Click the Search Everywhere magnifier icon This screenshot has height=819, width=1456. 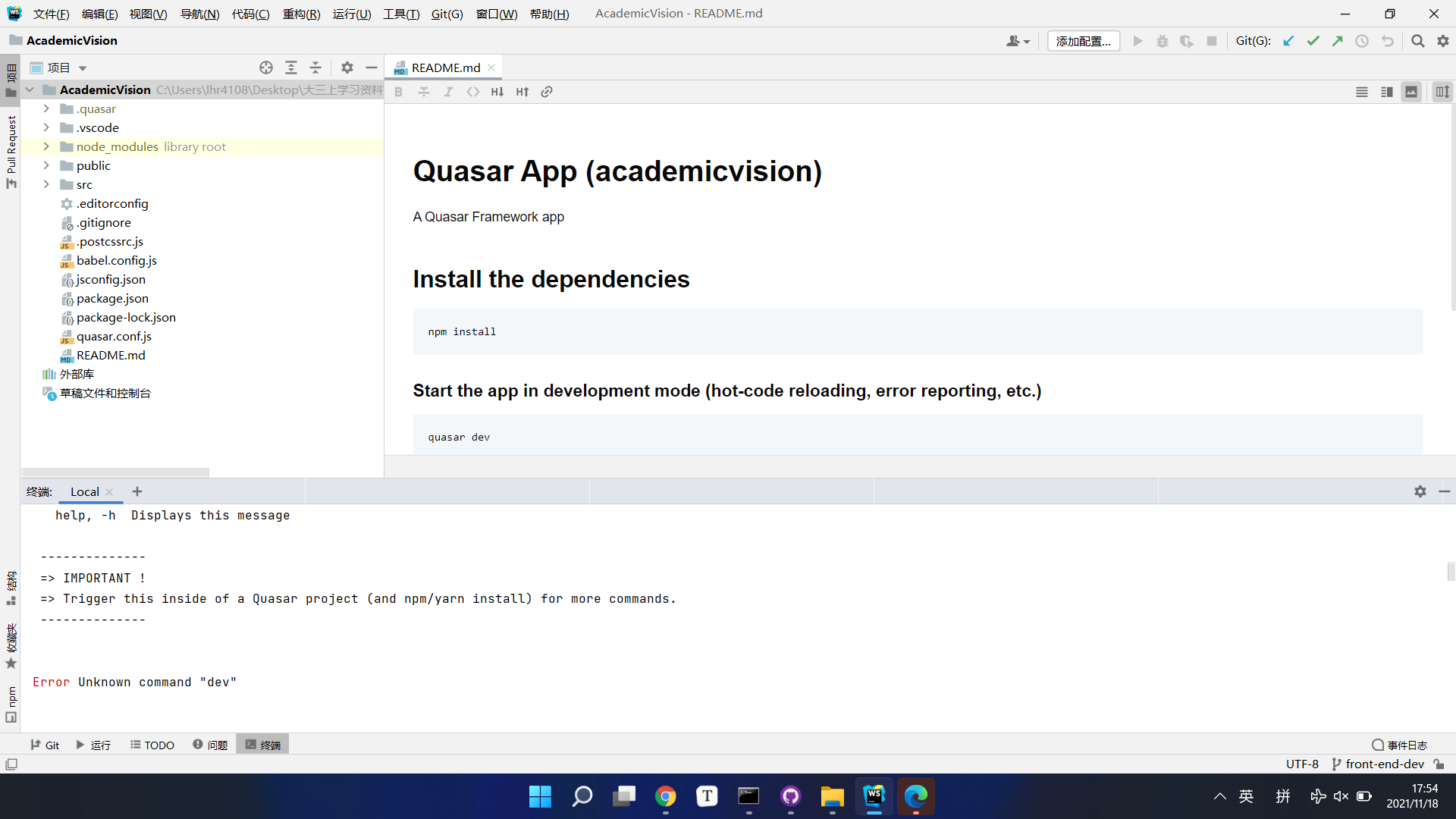[1417, 41]
